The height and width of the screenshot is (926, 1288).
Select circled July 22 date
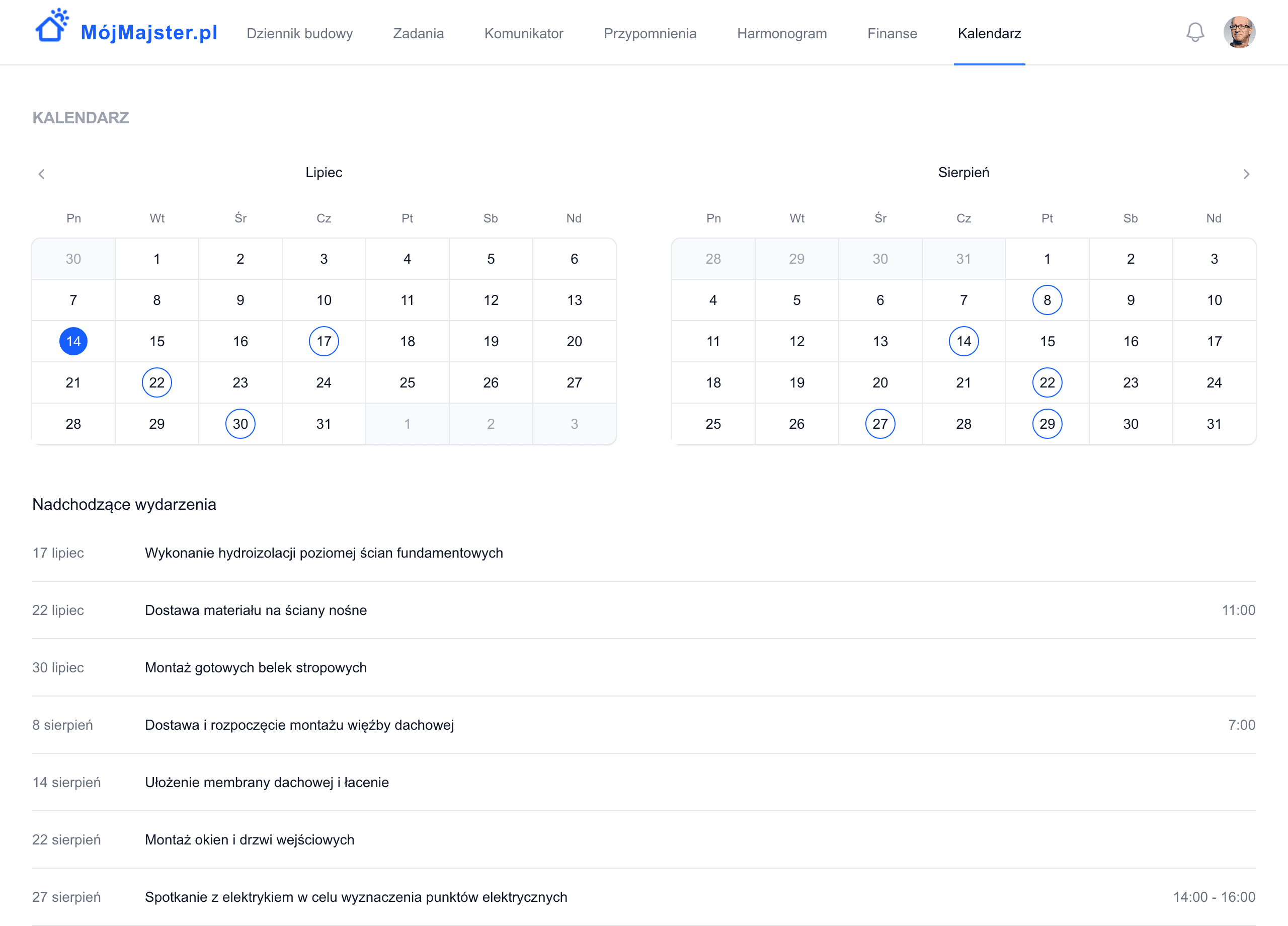(x=157, y=382)
